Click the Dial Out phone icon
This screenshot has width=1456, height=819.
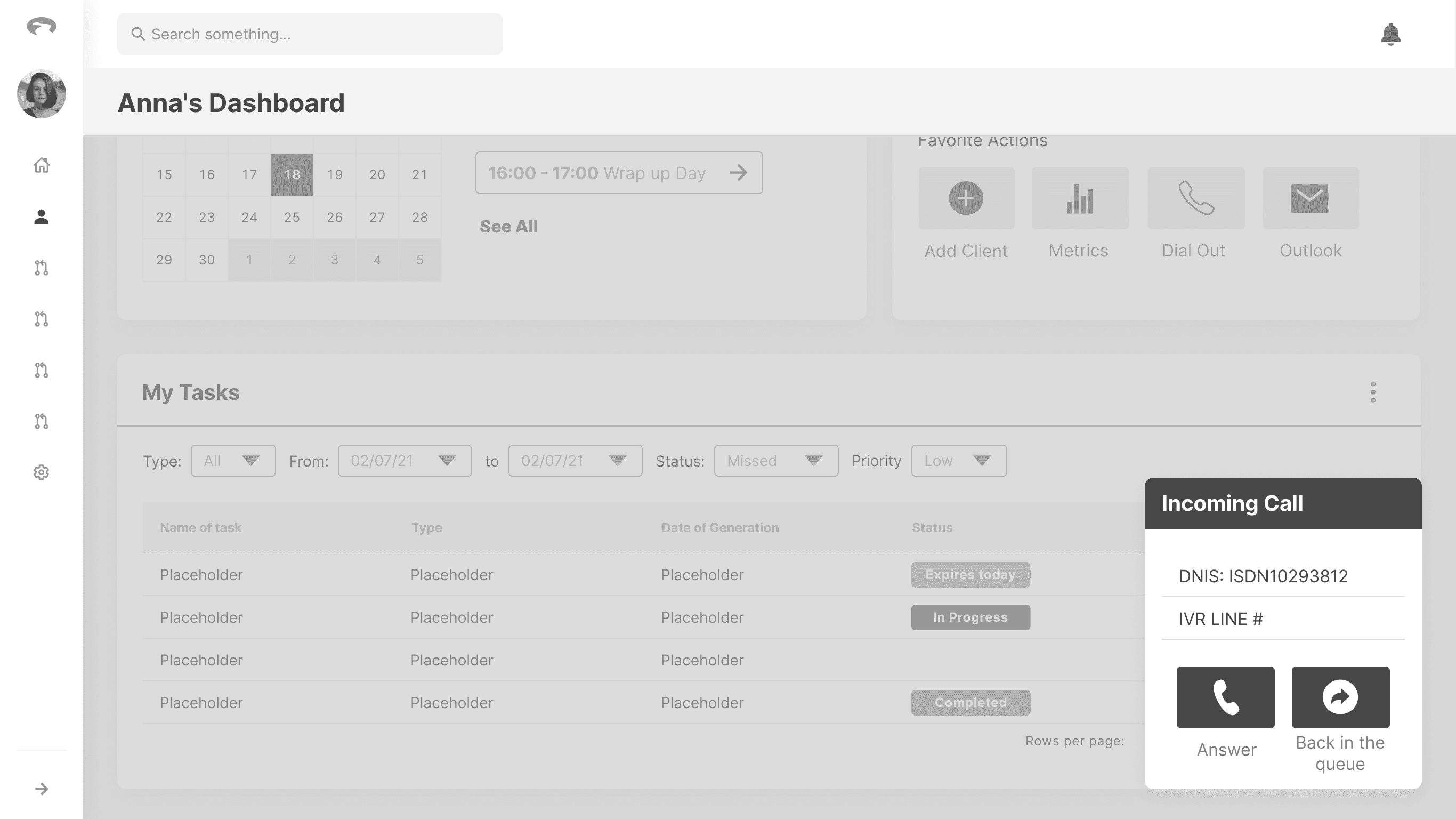1195,198
